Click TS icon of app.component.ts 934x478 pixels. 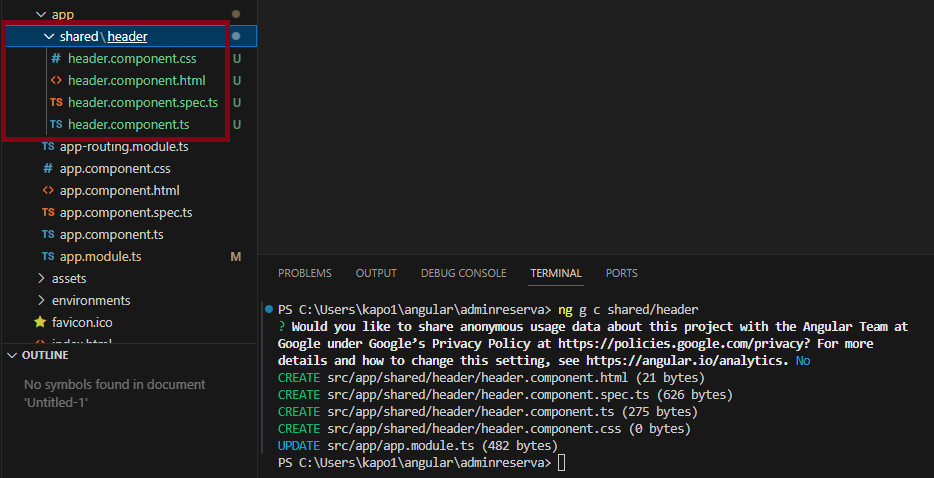click(x=48, y=234)
